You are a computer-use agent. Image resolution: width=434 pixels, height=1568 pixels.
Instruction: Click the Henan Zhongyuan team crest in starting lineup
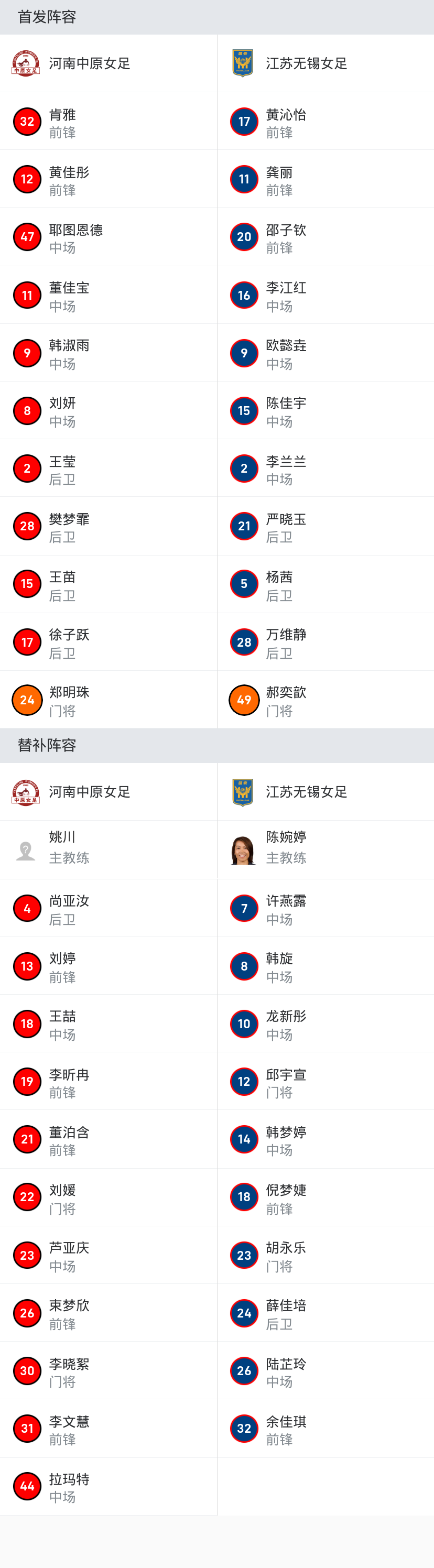(x=26, y=63)
